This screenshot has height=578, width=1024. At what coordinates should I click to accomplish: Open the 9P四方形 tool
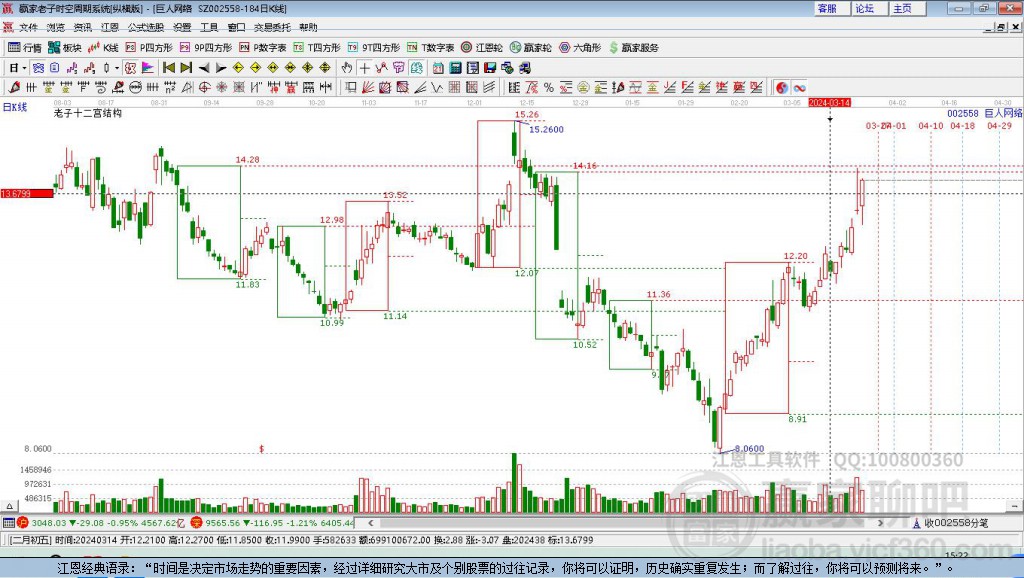click(206, 48)
